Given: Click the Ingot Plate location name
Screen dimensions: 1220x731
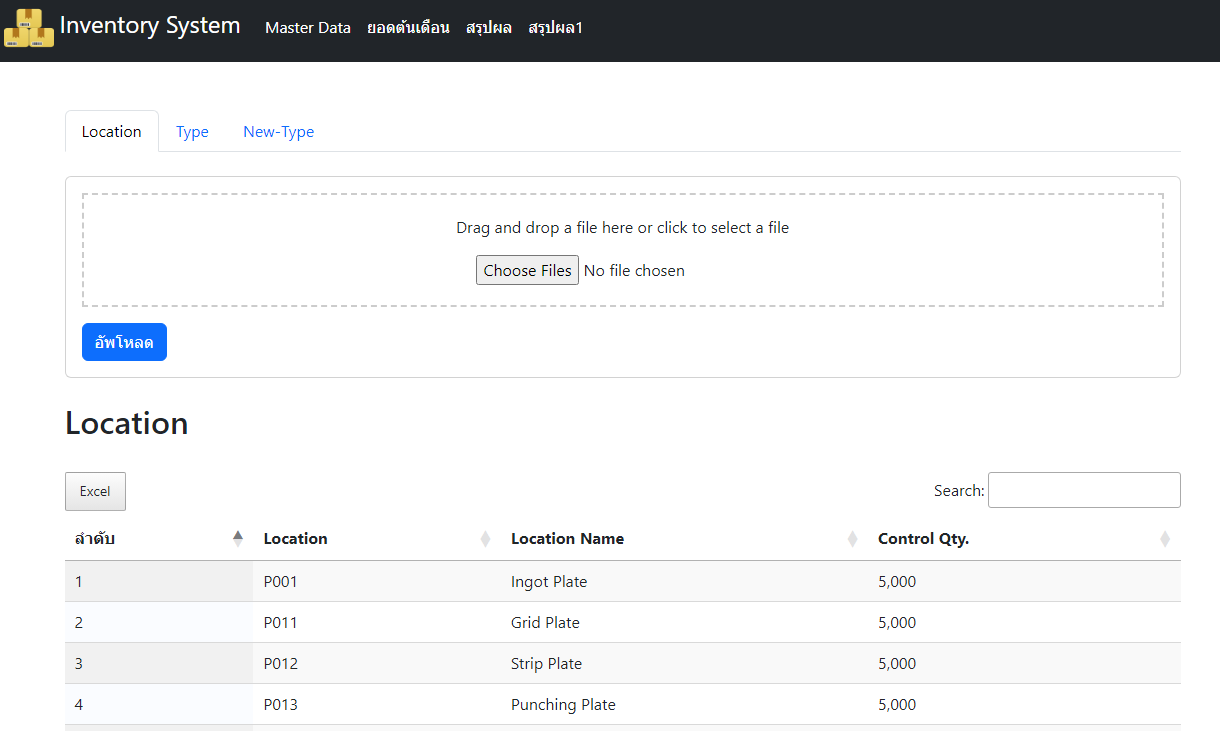Looking at the screenshot, I should tap(549, 582).
